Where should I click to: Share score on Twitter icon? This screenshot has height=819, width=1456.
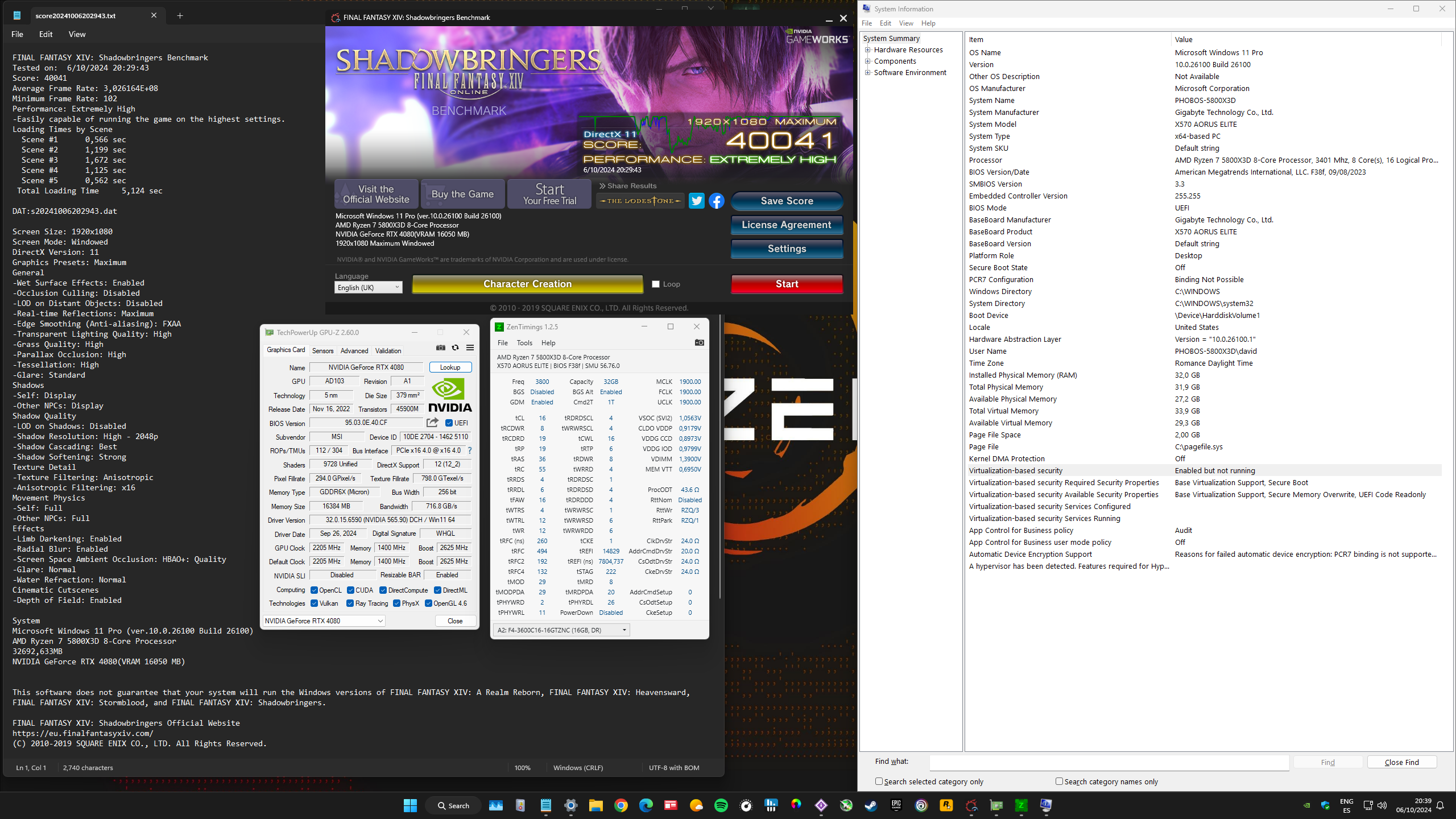point(696,201)
